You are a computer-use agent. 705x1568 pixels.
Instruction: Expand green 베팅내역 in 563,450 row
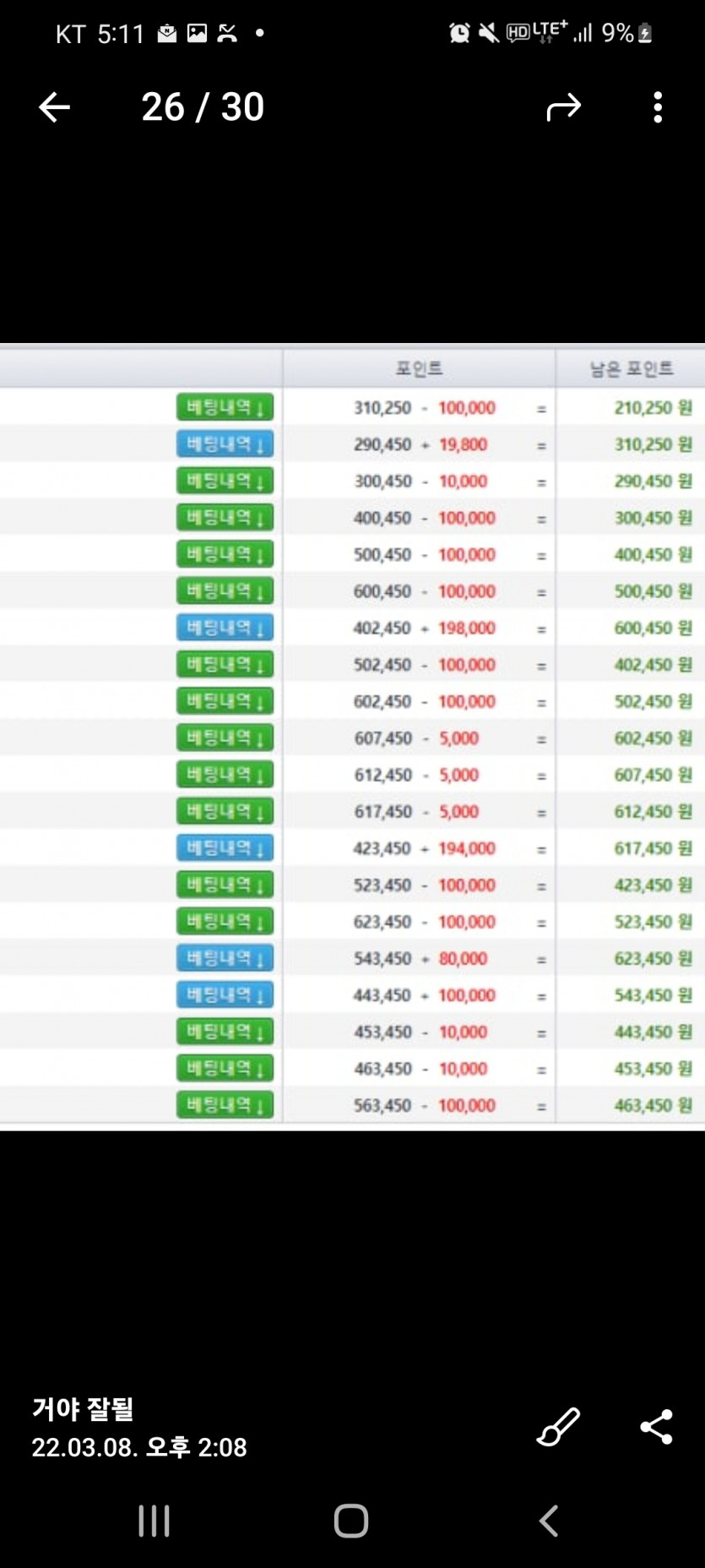225,1105
